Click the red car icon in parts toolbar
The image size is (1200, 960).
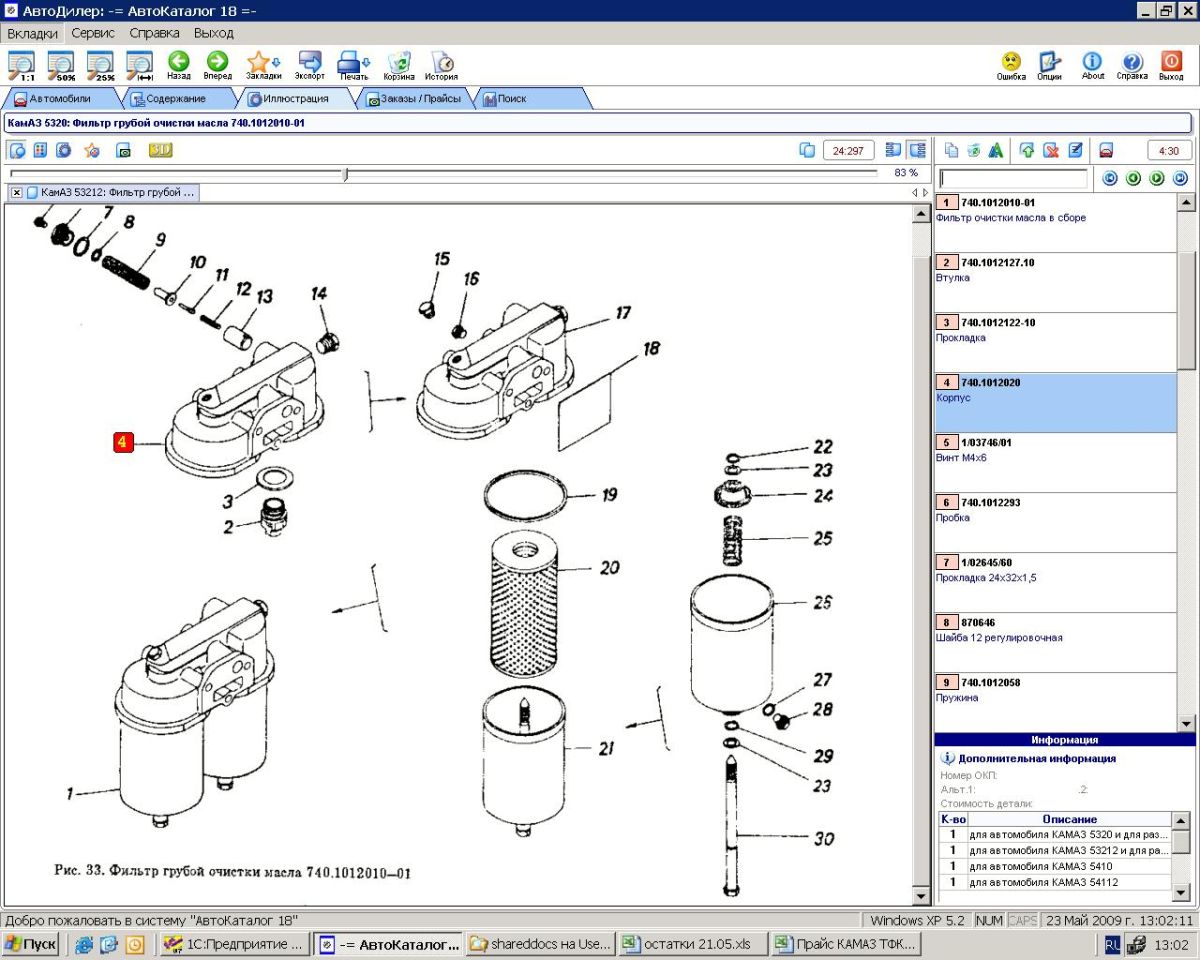(x=1107, y=150)
